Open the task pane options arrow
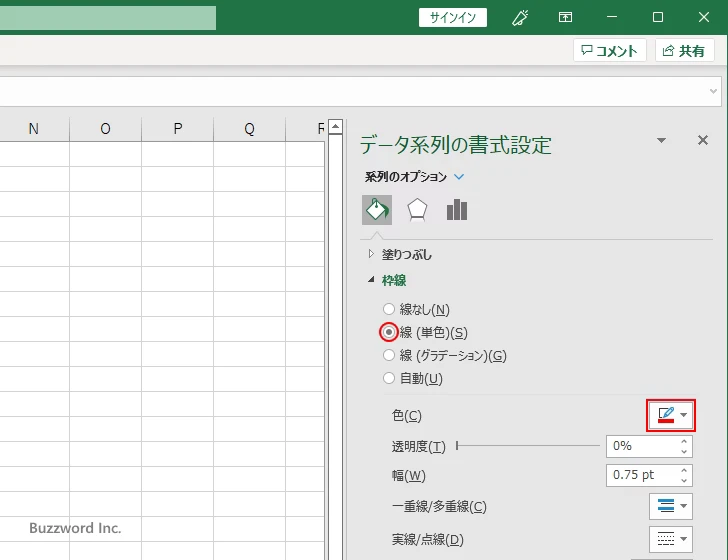The width and height of the screenshot is (728, 560). (x=662, y=140)
